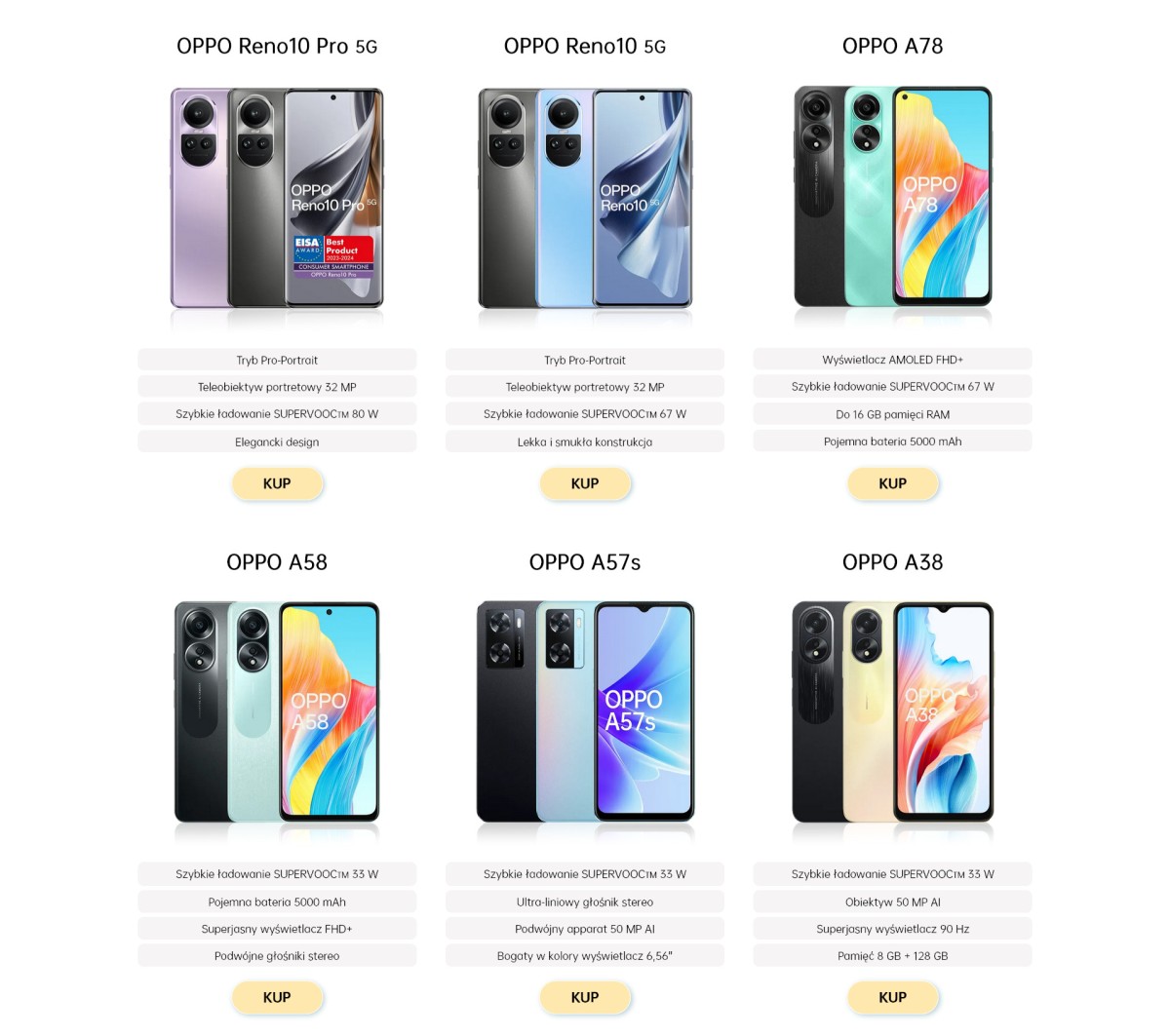Select the Elegancki design feature row

point(277,441)
